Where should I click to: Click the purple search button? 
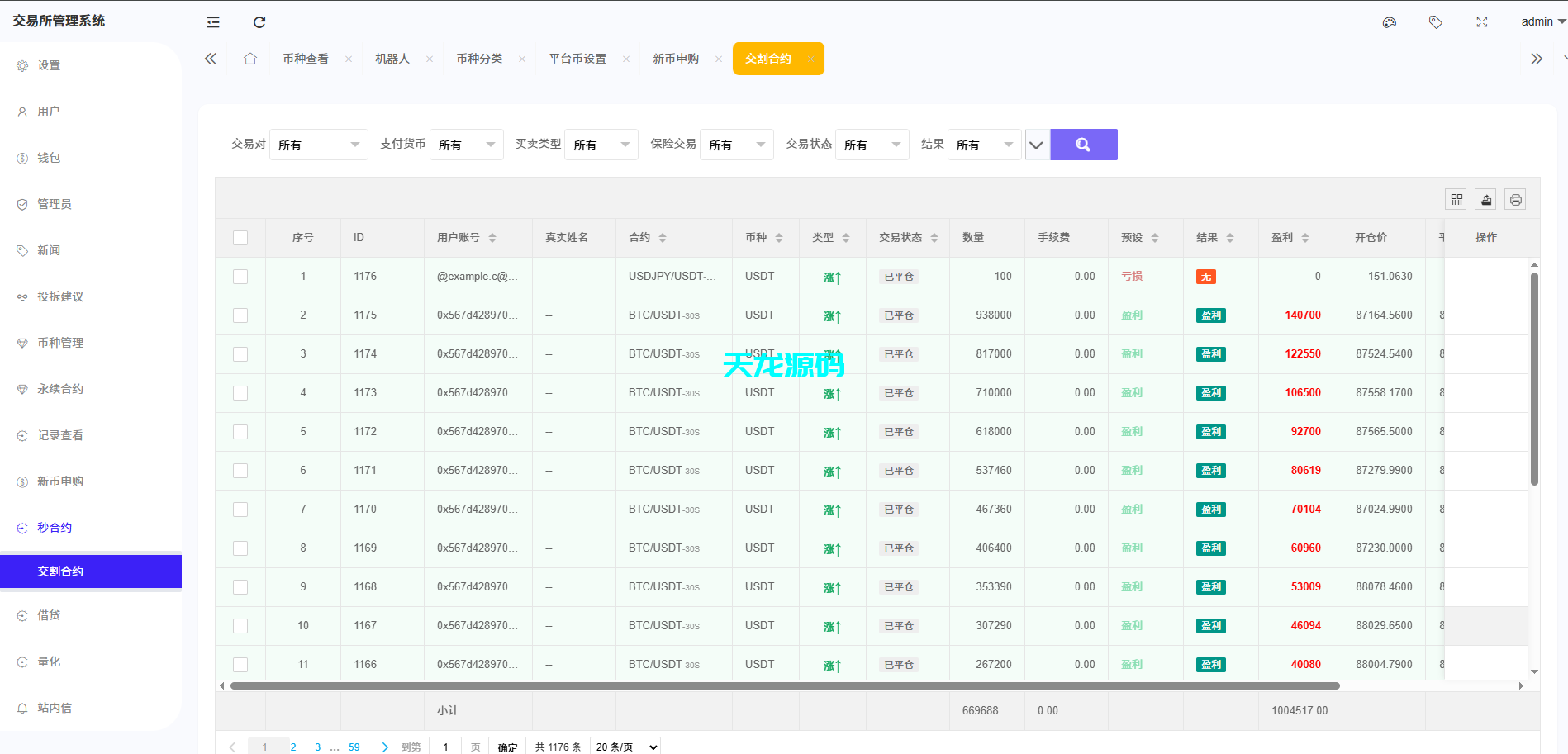pos(1083,145)
